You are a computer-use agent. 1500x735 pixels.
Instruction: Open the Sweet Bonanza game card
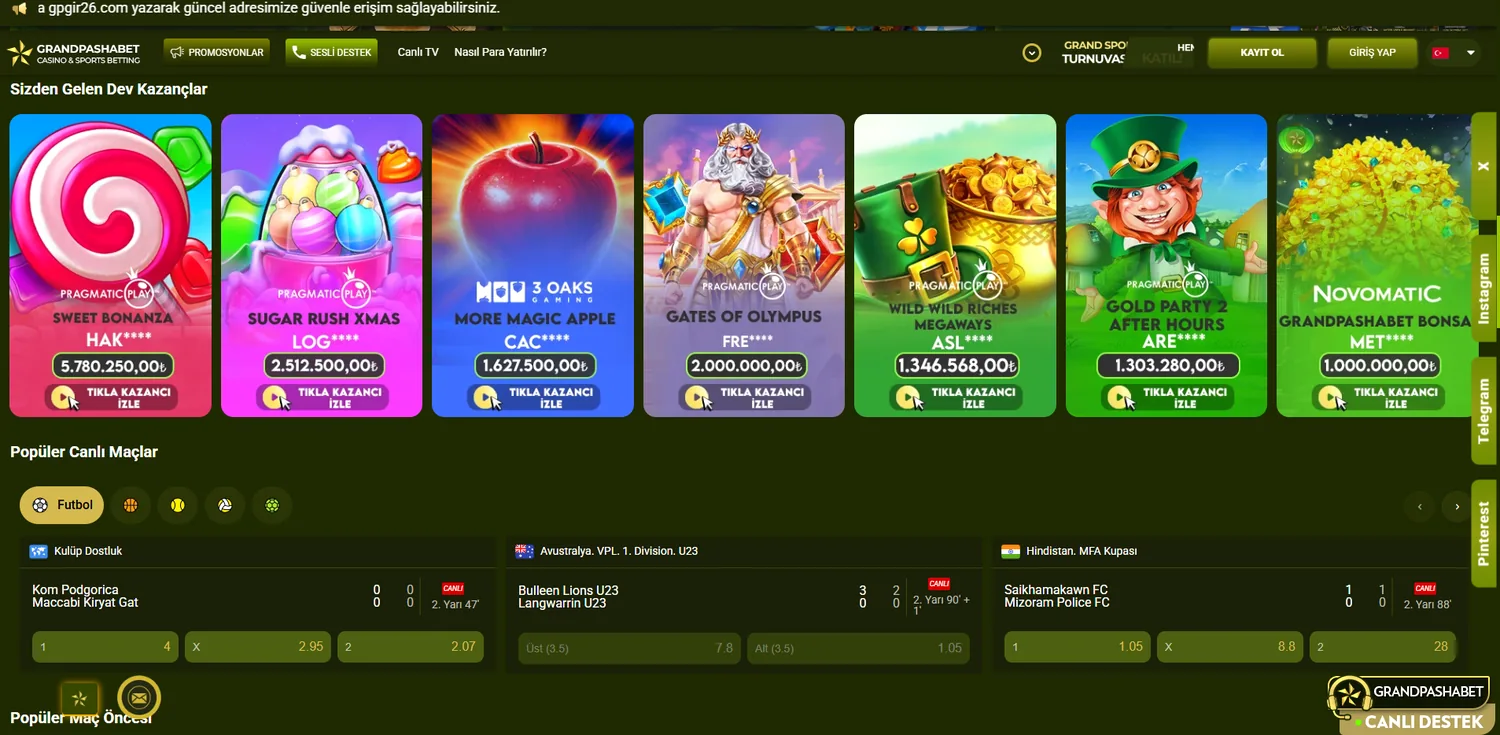pos(110,265)
